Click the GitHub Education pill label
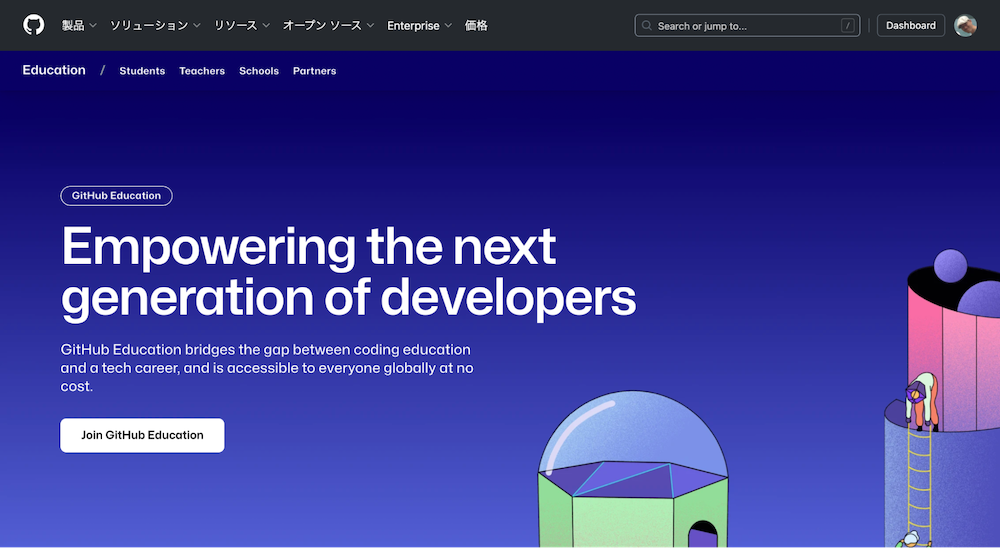Screen dimensions: 1000x548 click(116, 196)
